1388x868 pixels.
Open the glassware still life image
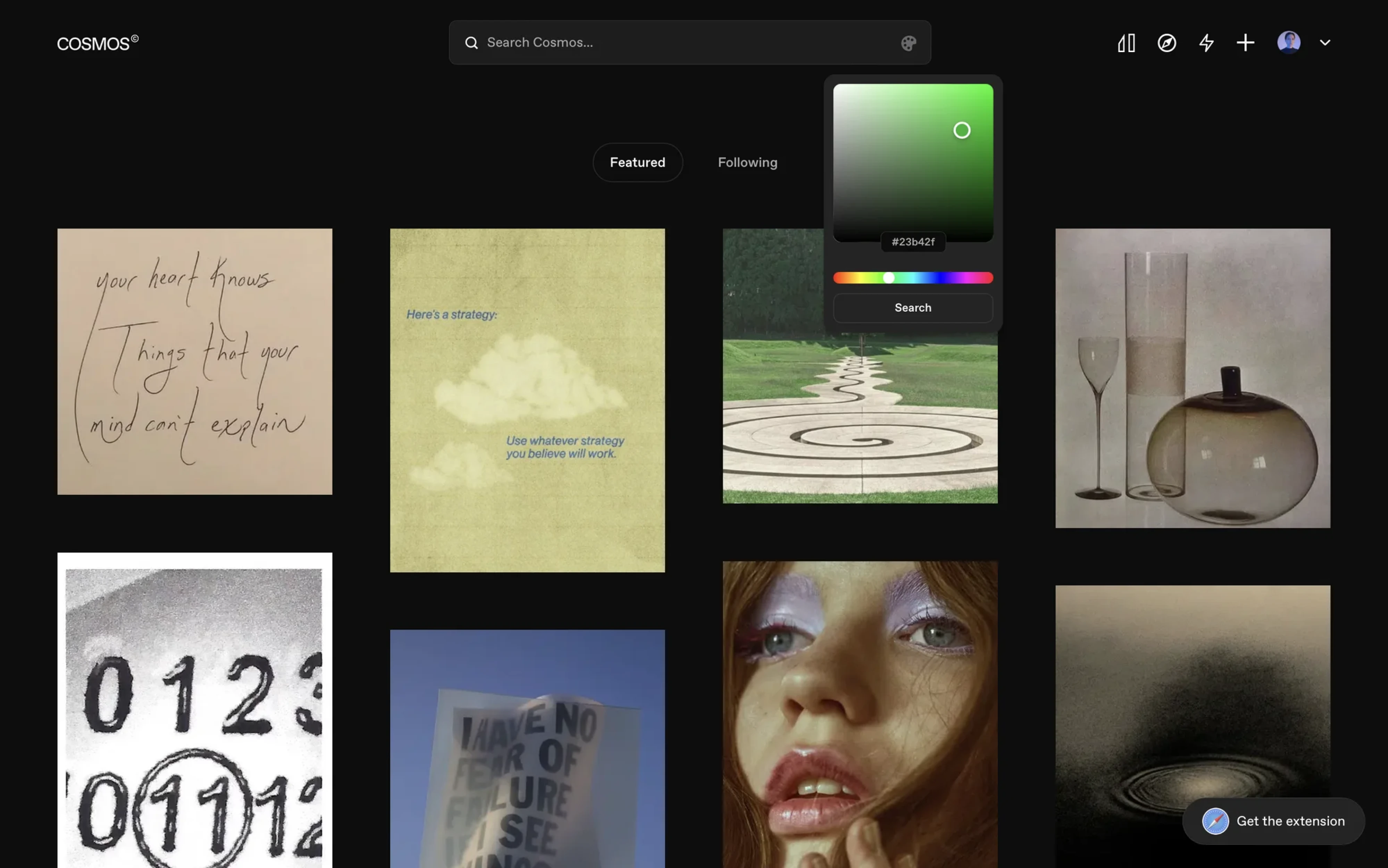tap(1192, 378)
